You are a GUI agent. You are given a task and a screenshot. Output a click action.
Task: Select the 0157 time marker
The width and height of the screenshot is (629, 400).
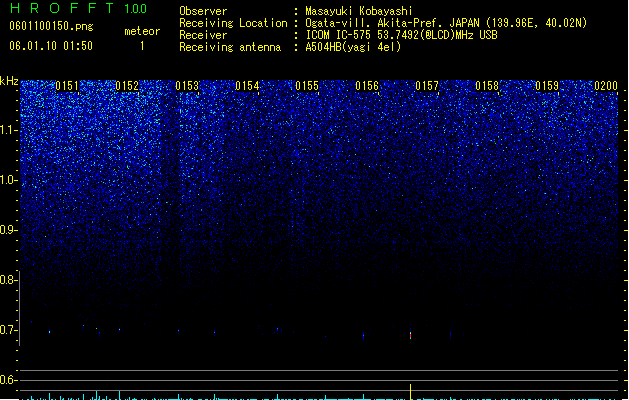point(427,85)
